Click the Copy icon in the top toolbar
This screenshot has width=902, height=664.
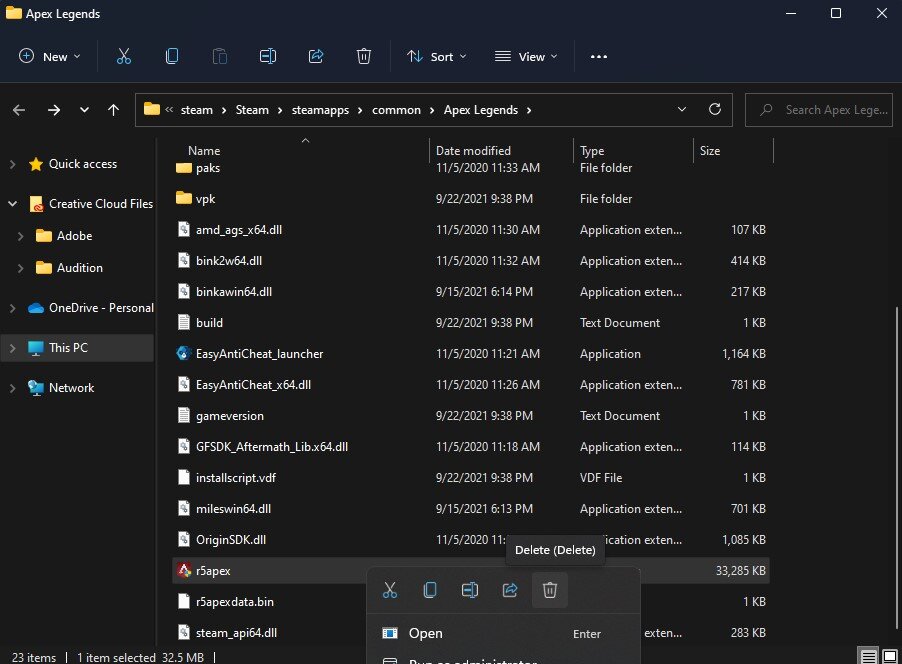(x=172, y=57)
